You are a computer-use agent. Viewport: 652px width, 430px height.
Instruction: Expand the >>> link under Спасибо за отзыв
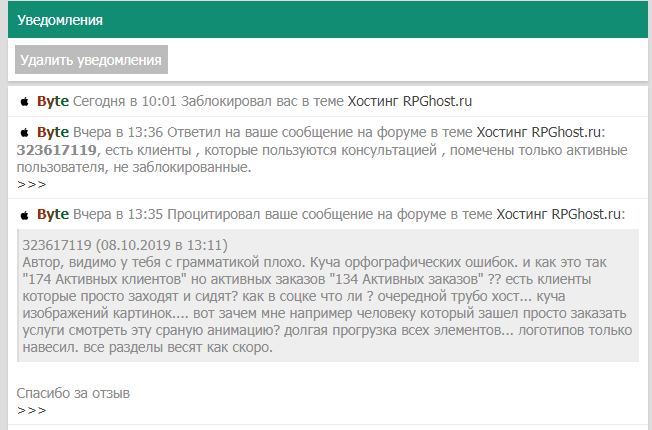[32, 410]
